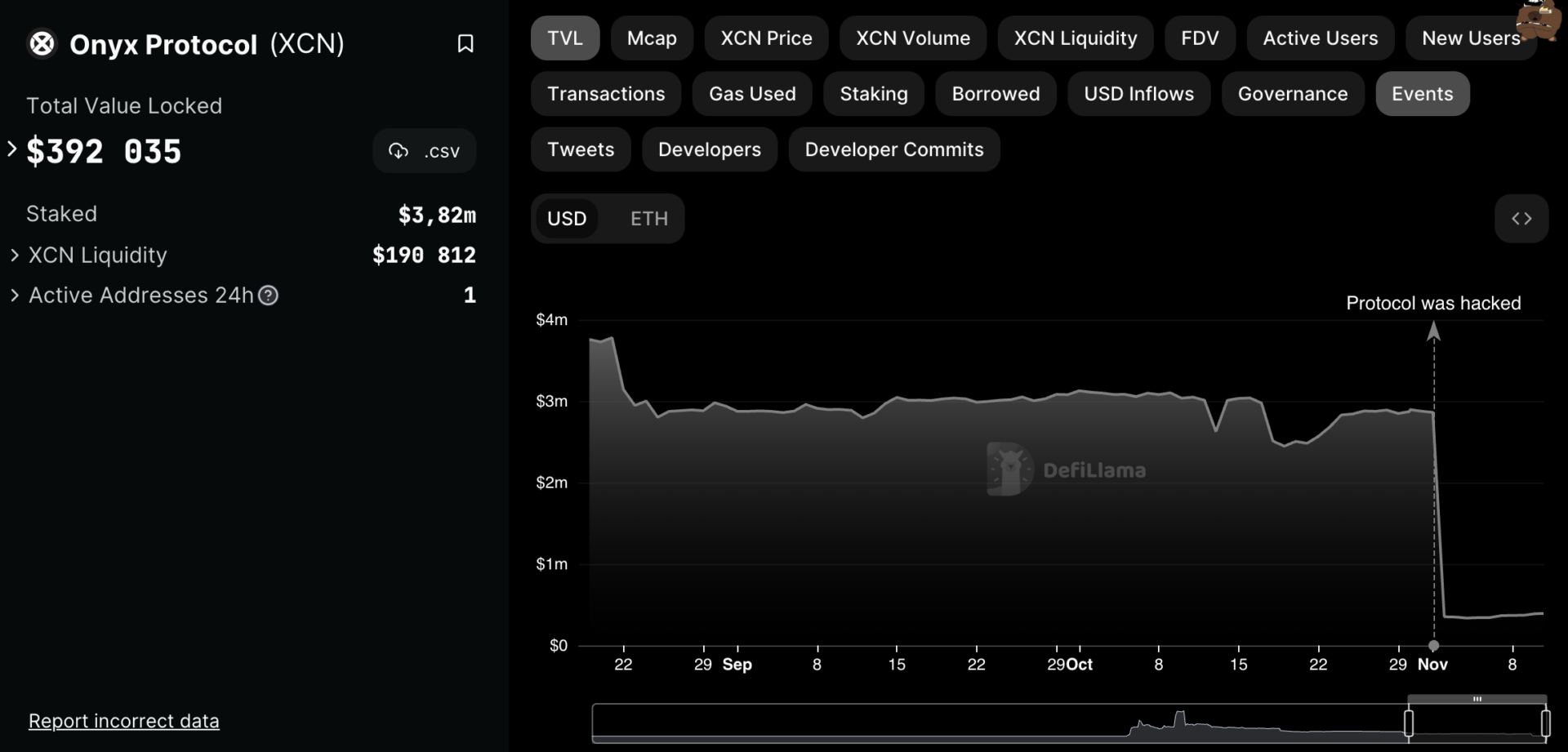The image size is (1568, 752).
Task: Download data via the .csv cloud icon
Action: 399,151
